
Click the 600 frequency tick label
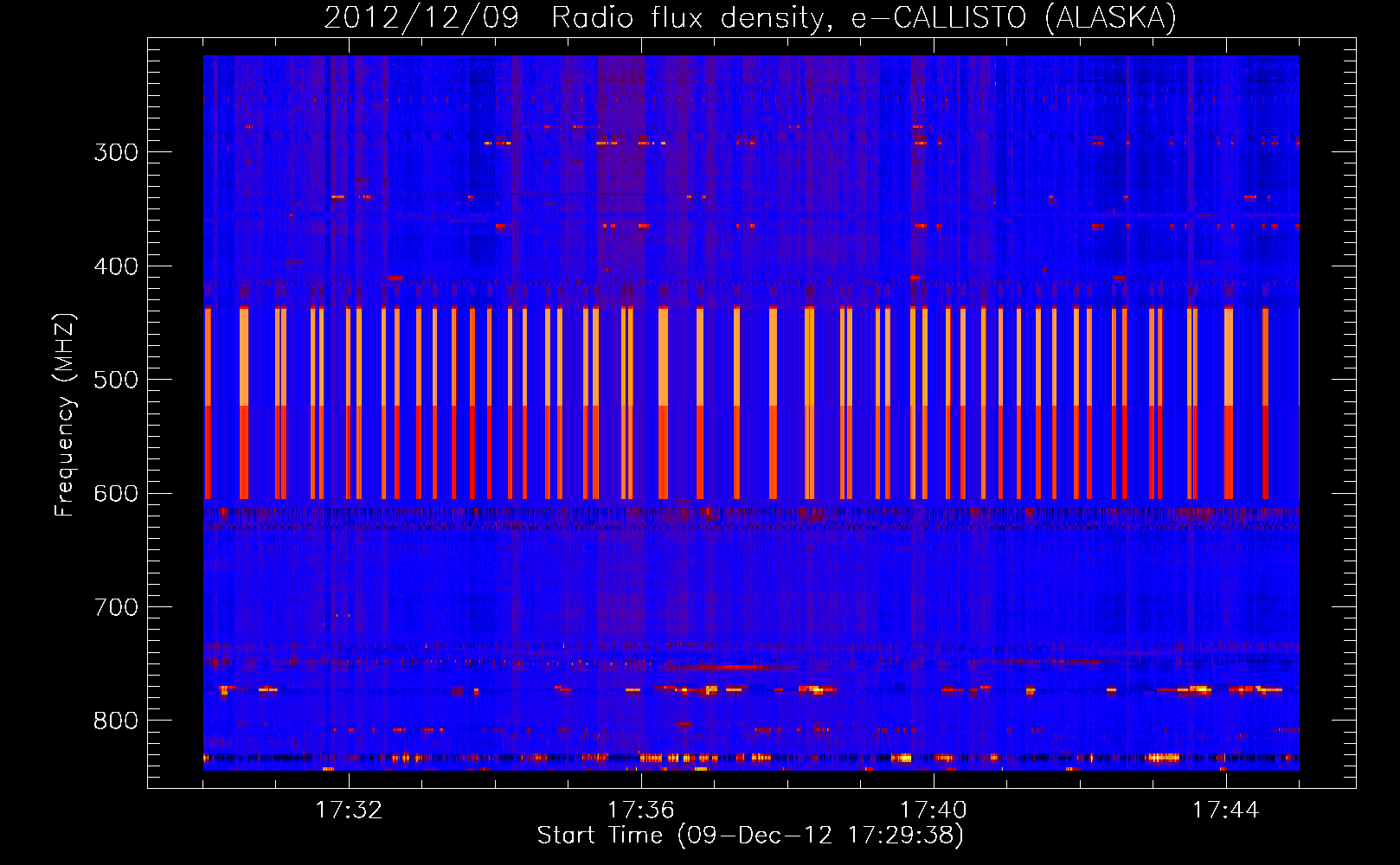coord(116,494)
